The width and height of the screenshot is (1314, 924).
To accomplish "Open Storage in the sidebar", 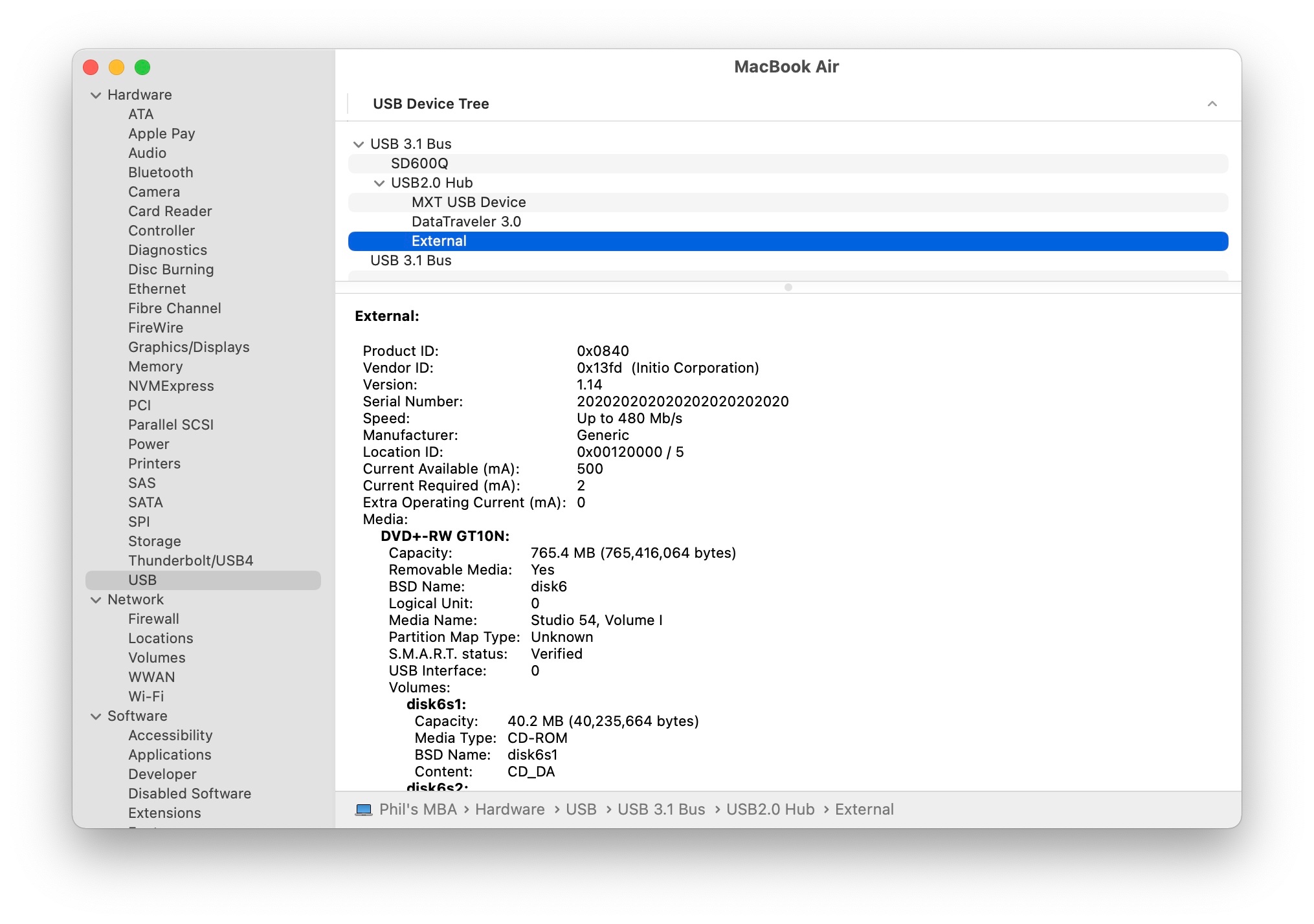I will [154, 542].
